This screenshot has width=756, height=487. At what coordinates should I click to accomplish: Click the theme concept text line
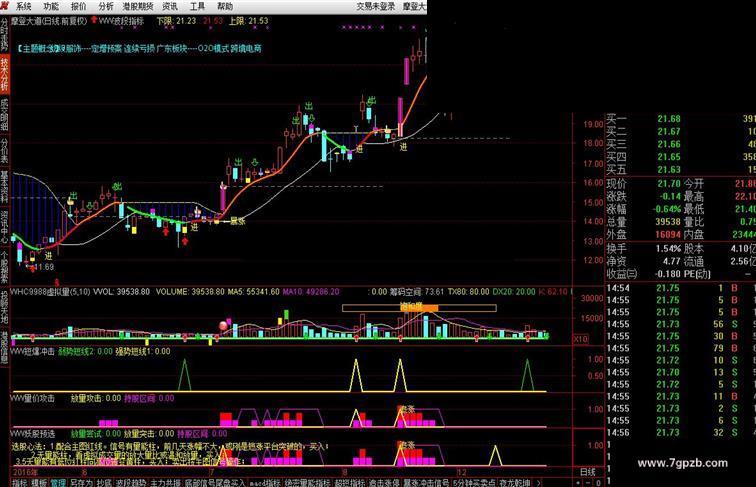pyautogui.click(x=139, y=48)
